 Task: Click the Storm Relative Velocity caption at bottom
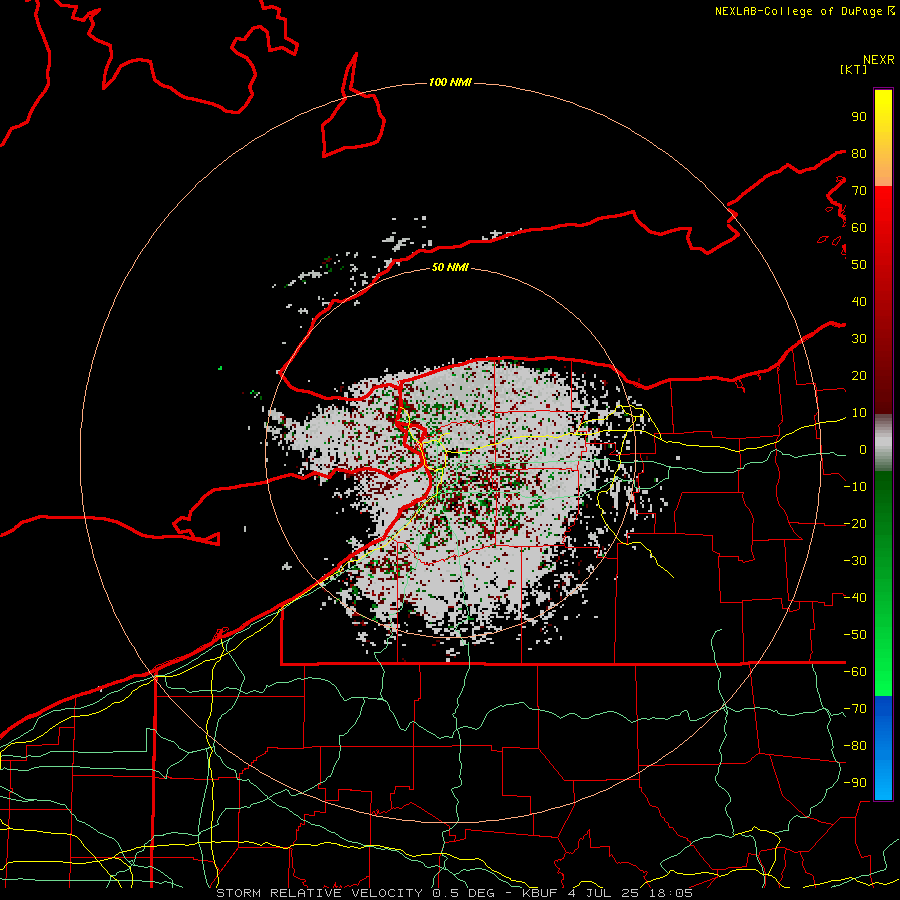[454, 893]
